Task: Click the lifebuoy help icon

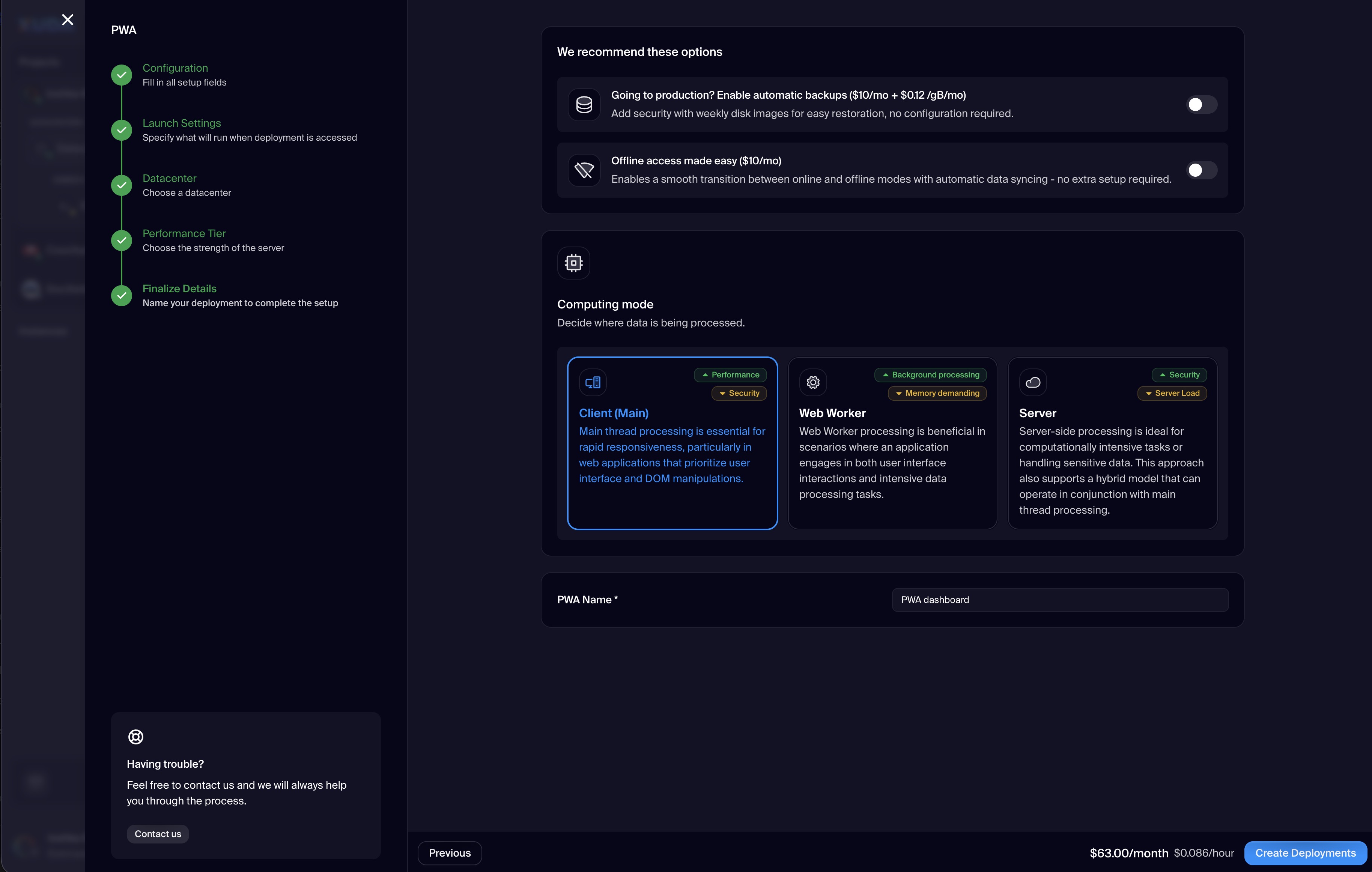Action: [x=135, y=737]
